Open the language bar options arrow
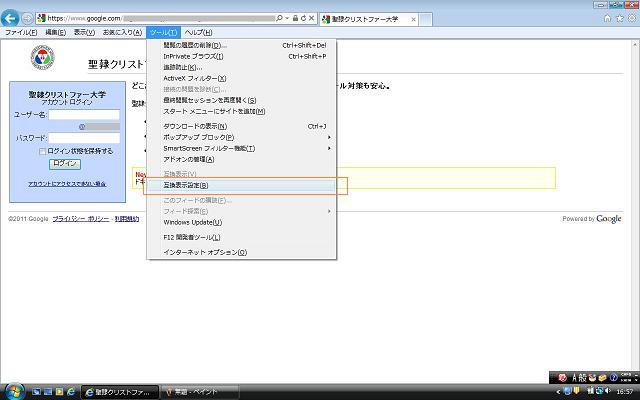The image size is (640, 400). pyautogui.click(x=636, y=378)
